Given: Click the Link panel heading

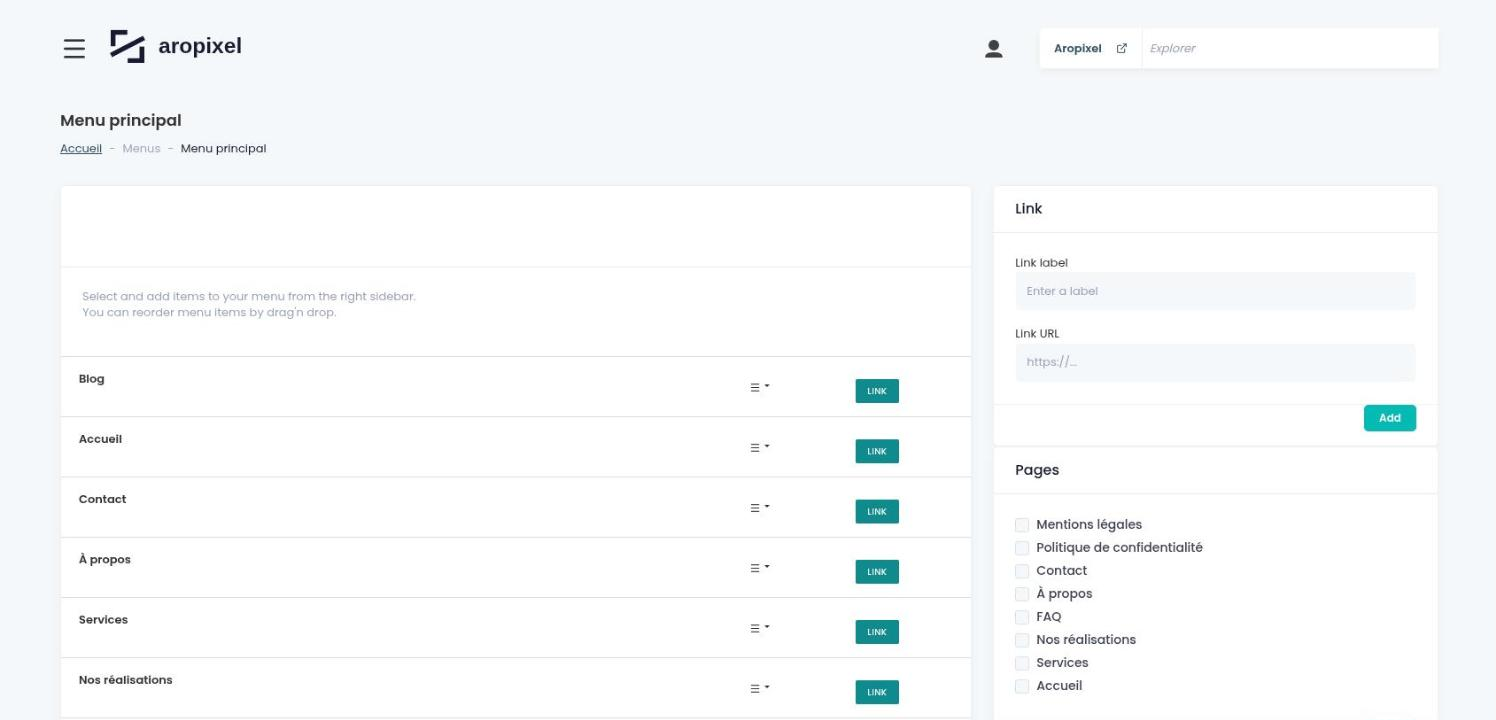Looking at the screenshot, I should click(x=1028, y=209).
